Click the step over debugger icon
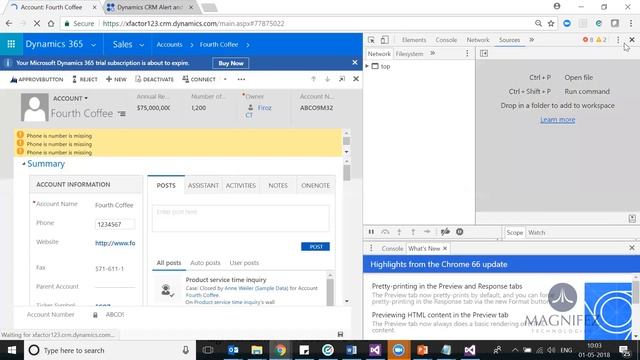This screenshot has height=360, width=640. click(x=385, y=232)
